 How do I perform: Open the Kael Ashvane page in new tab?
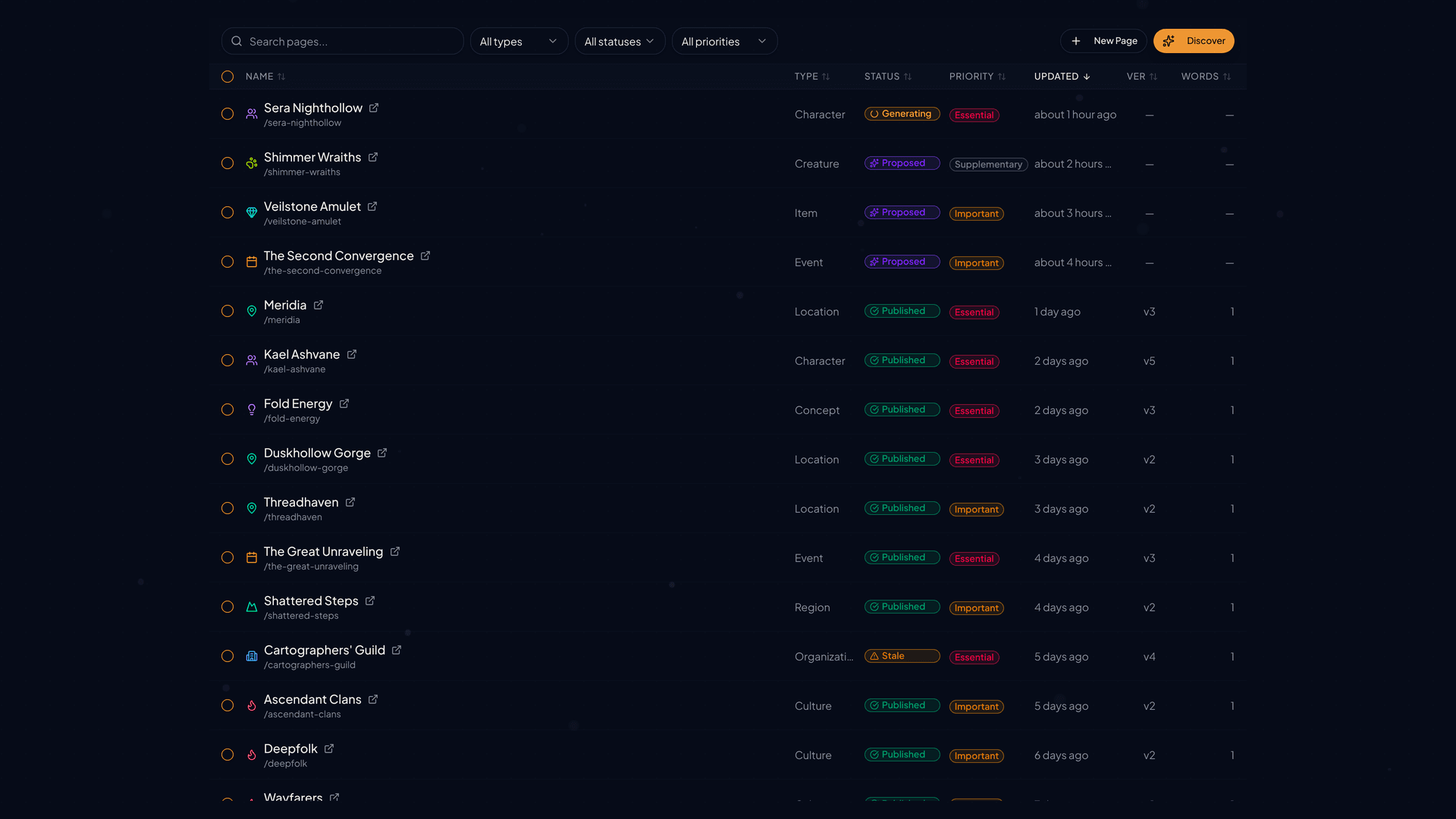351,353
